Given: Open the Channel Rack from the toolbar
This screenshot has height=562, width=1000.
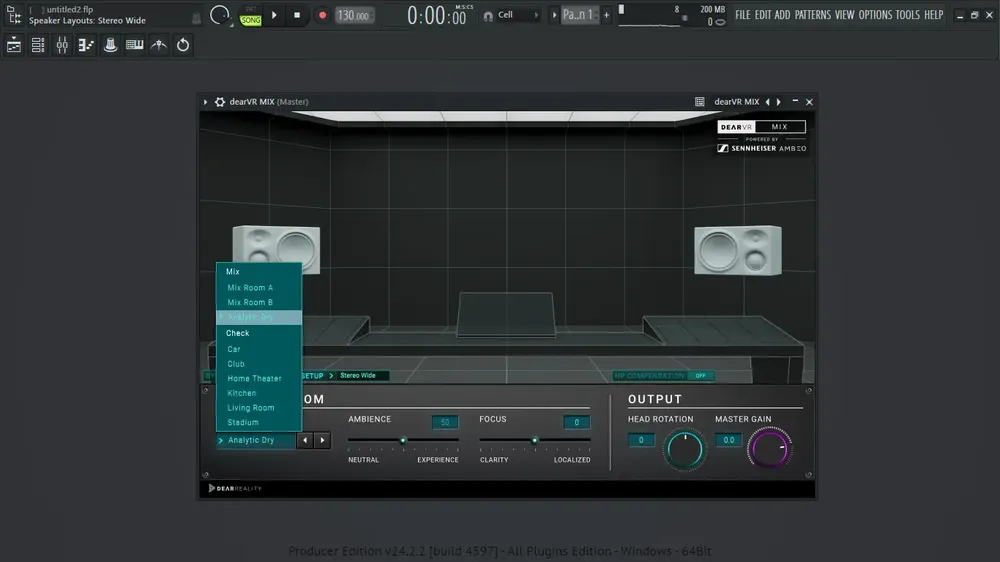Looking at the screenshot, I should [38, 45].
